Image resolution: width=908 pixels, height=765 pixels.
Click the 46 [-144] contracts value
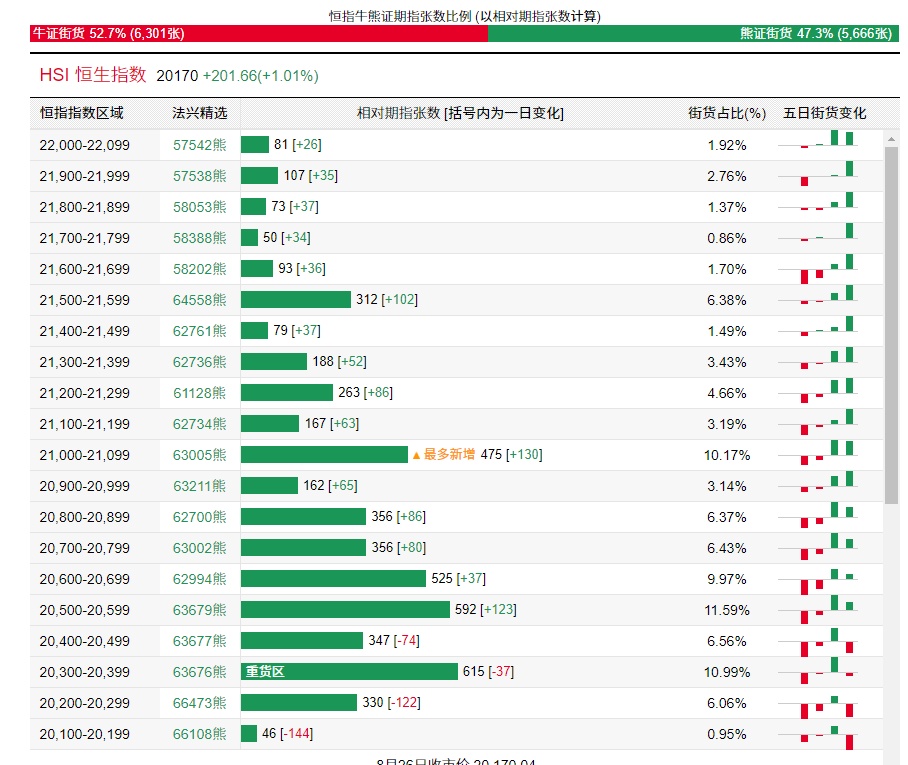[x=287, y=734]
